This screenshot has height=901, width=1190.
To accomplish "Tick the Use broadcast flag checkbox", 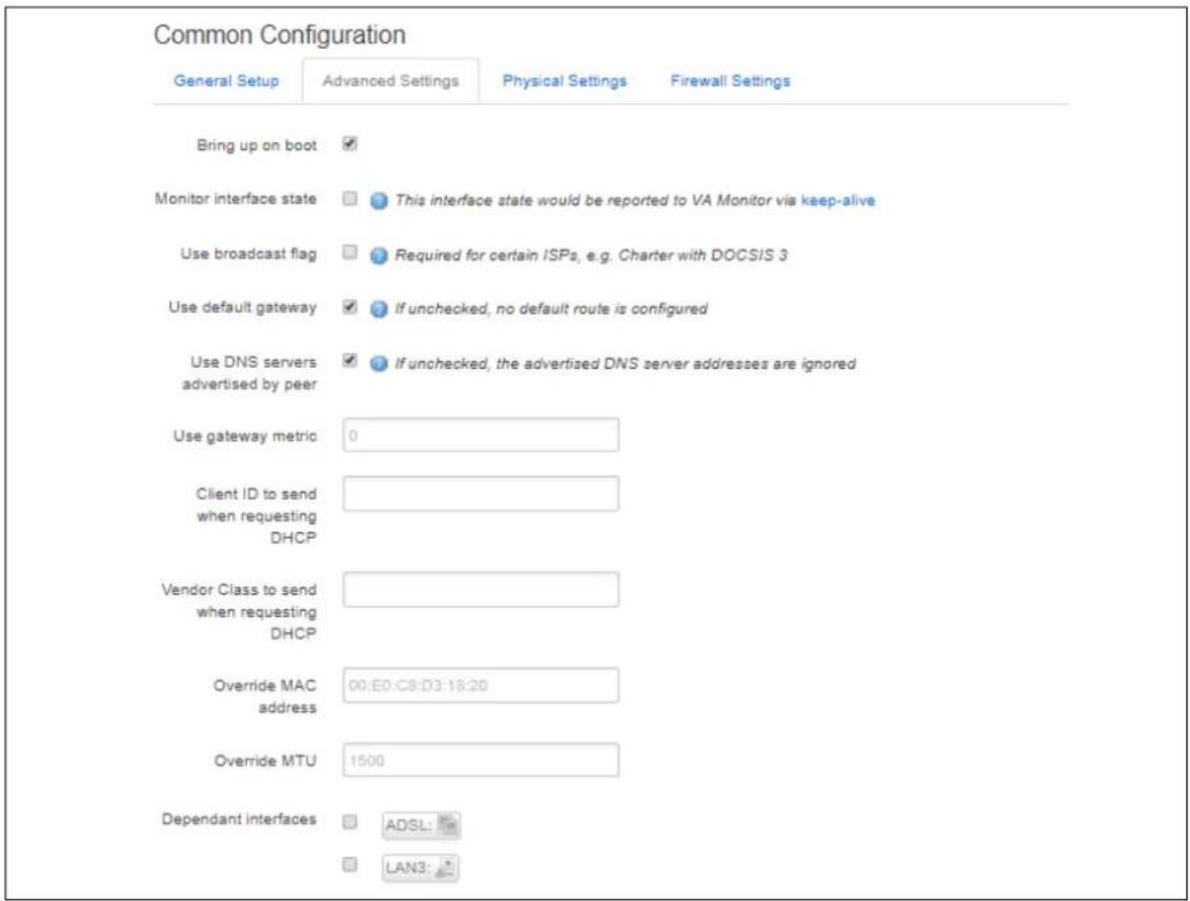I will (350, 253).
